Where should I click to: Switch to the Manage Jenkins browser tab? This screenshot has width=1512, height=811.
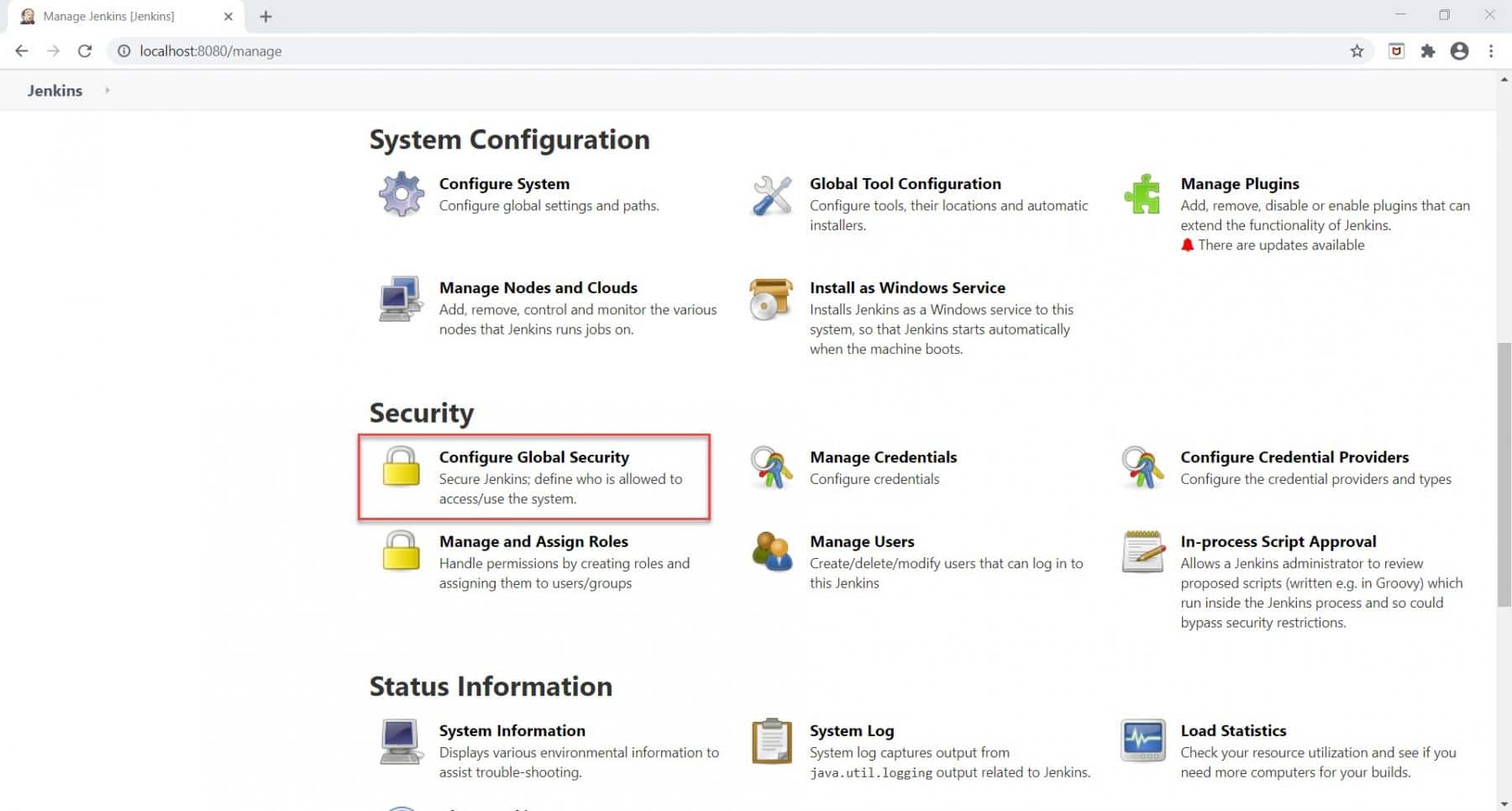coord(109,16)
